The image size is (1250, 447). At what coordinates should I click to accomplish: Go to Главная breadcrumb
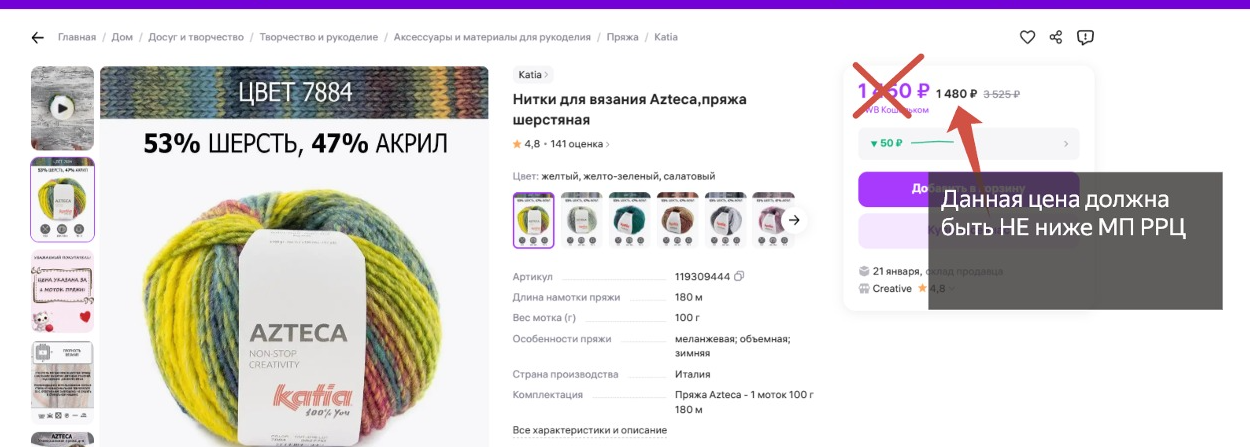(77, 37)
